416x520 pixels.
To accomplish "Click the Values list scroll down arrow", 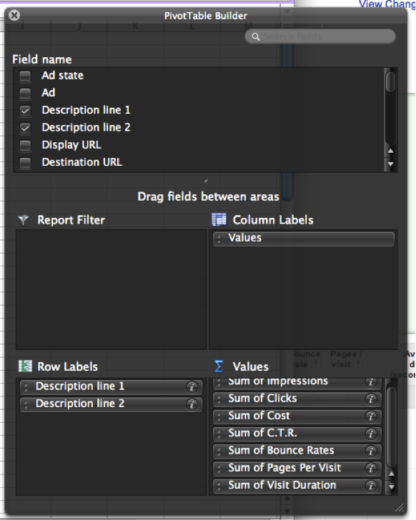I will coord(391,487).
